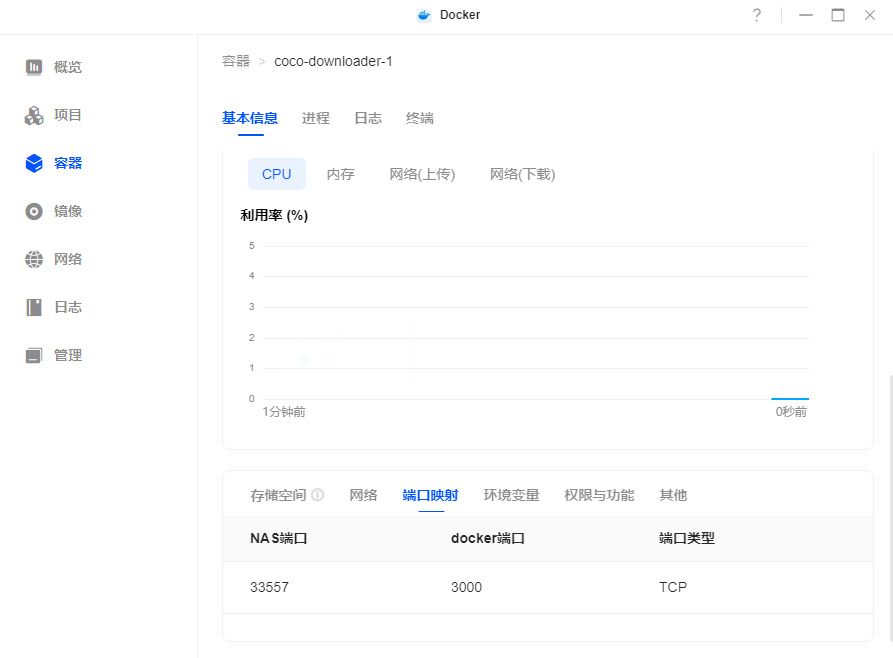Click the Images (镜像) disc icon
The width and height of the screenshot is (893, 658).
coord(34,211)
